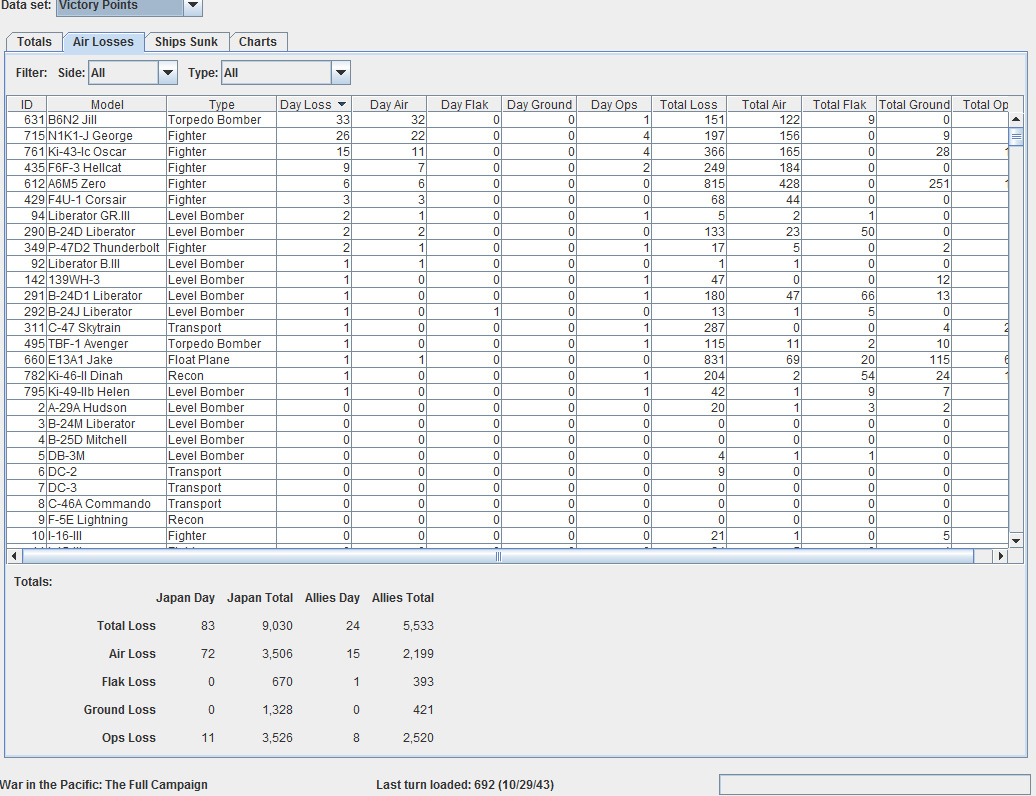Sort by Day Flak column

(x=464, y=104)
